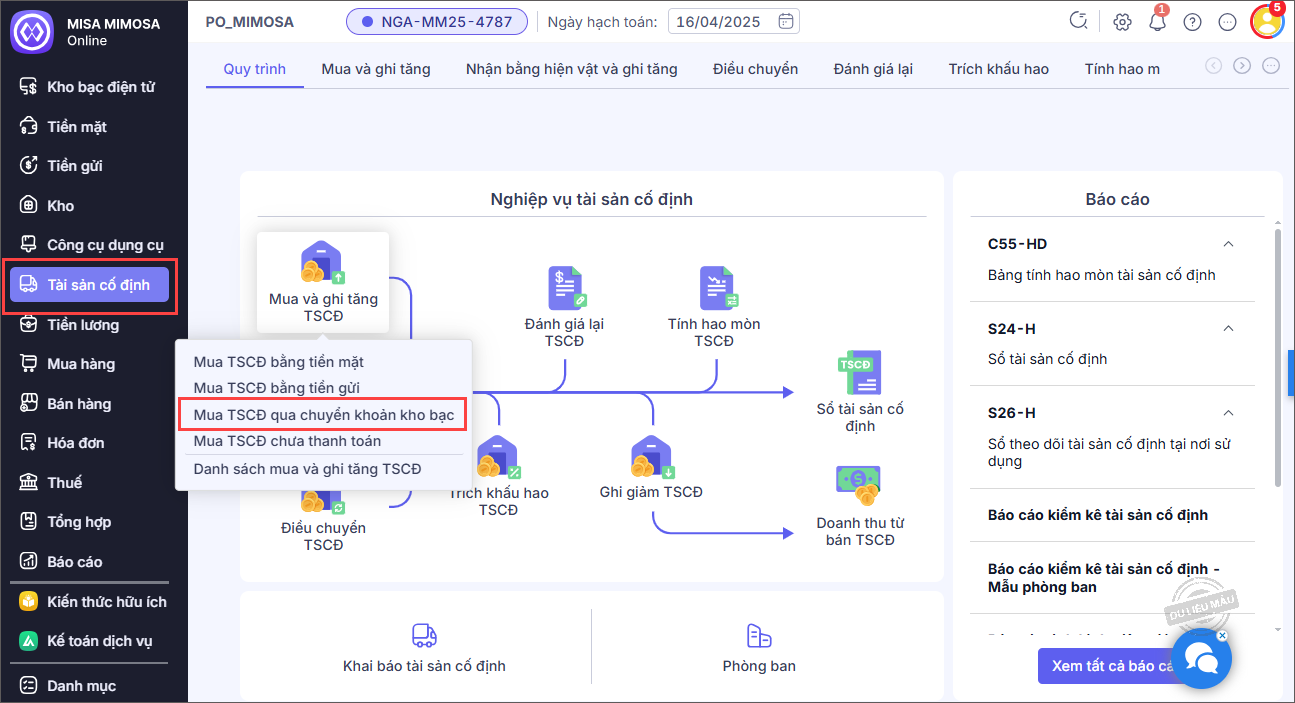Switch to Trích khấu hao tab
This screenshot has width=1295, height=703.
coord(999,69)
